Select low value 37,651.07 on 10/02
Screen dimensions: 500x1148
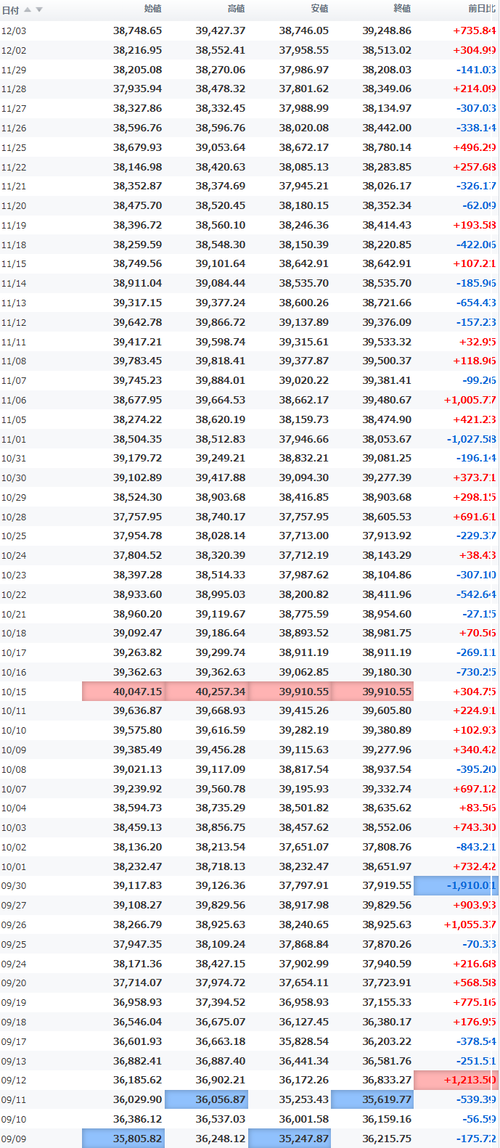304,846
